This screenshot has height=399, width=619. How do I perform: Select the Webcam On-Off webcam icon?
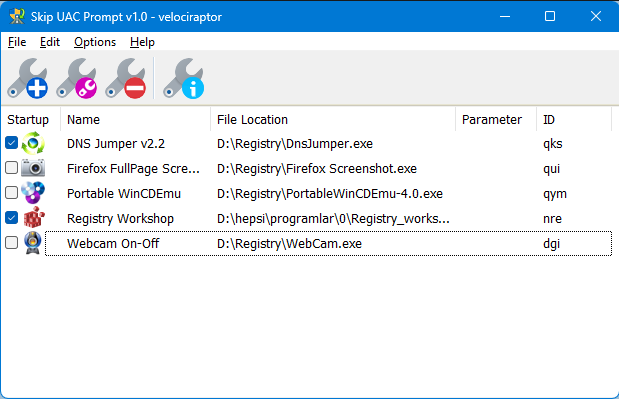pos(33,243)
